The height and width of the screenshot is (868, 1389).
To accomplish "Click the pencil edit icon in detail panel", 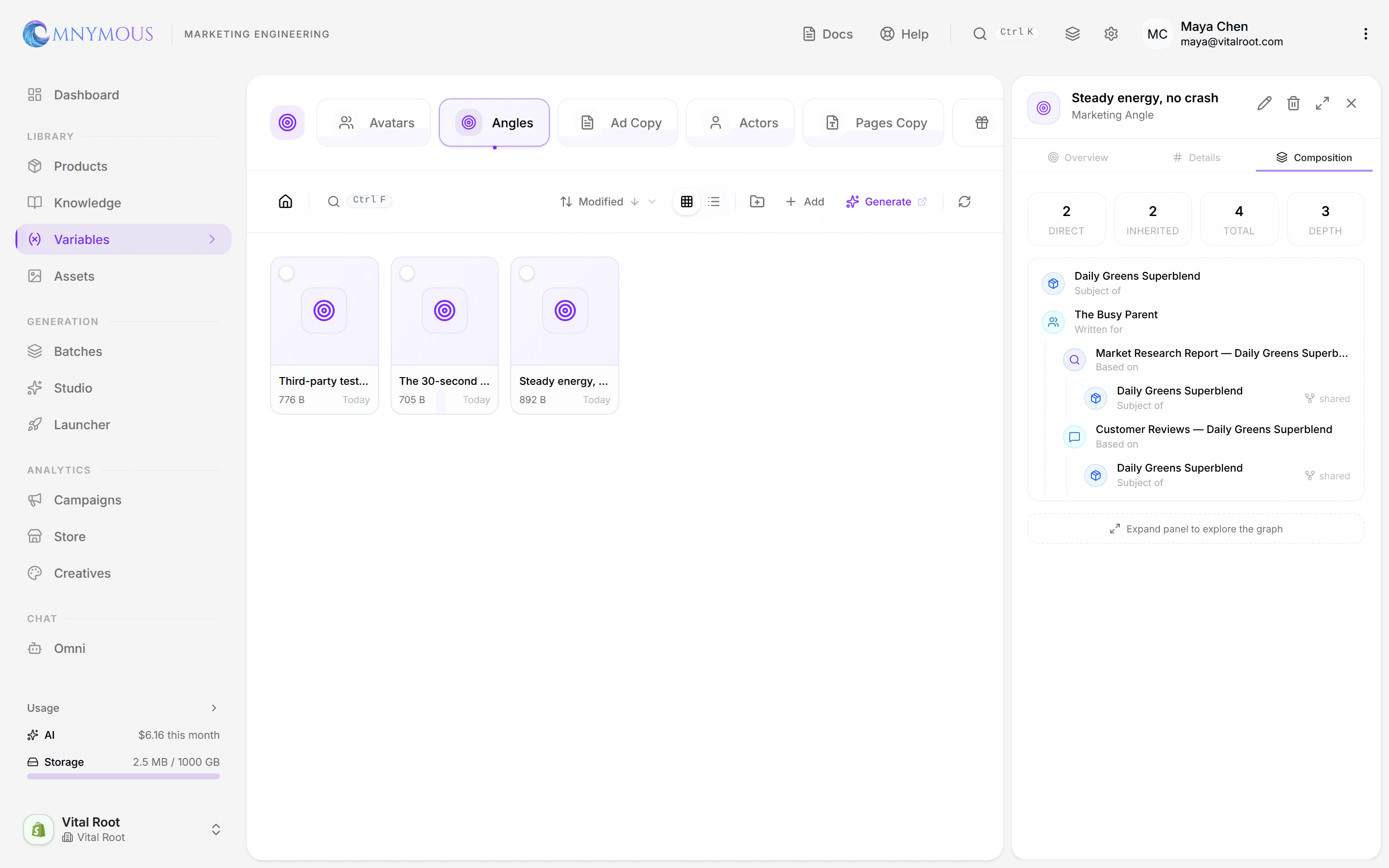I will coord(1264,103).
